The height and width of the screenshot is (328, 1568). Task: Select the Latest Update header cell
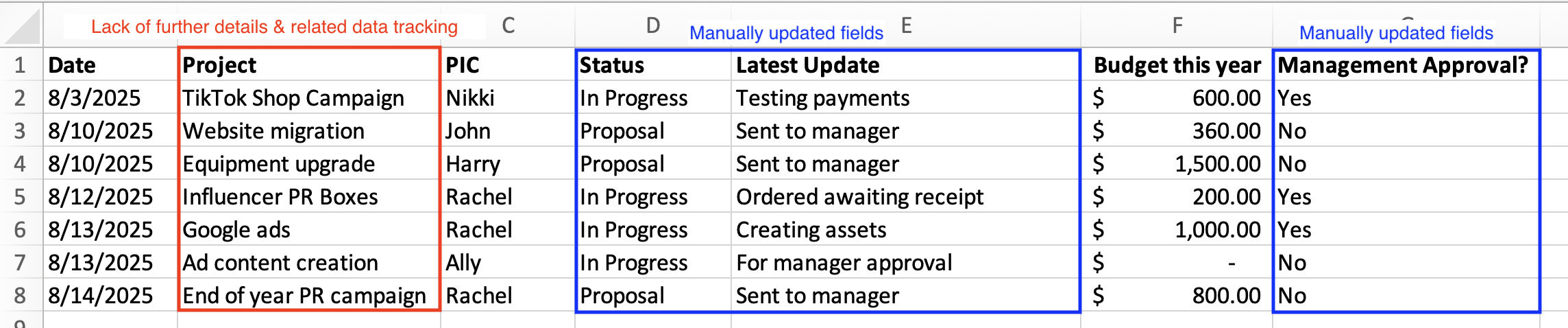[x=906, y=65]
